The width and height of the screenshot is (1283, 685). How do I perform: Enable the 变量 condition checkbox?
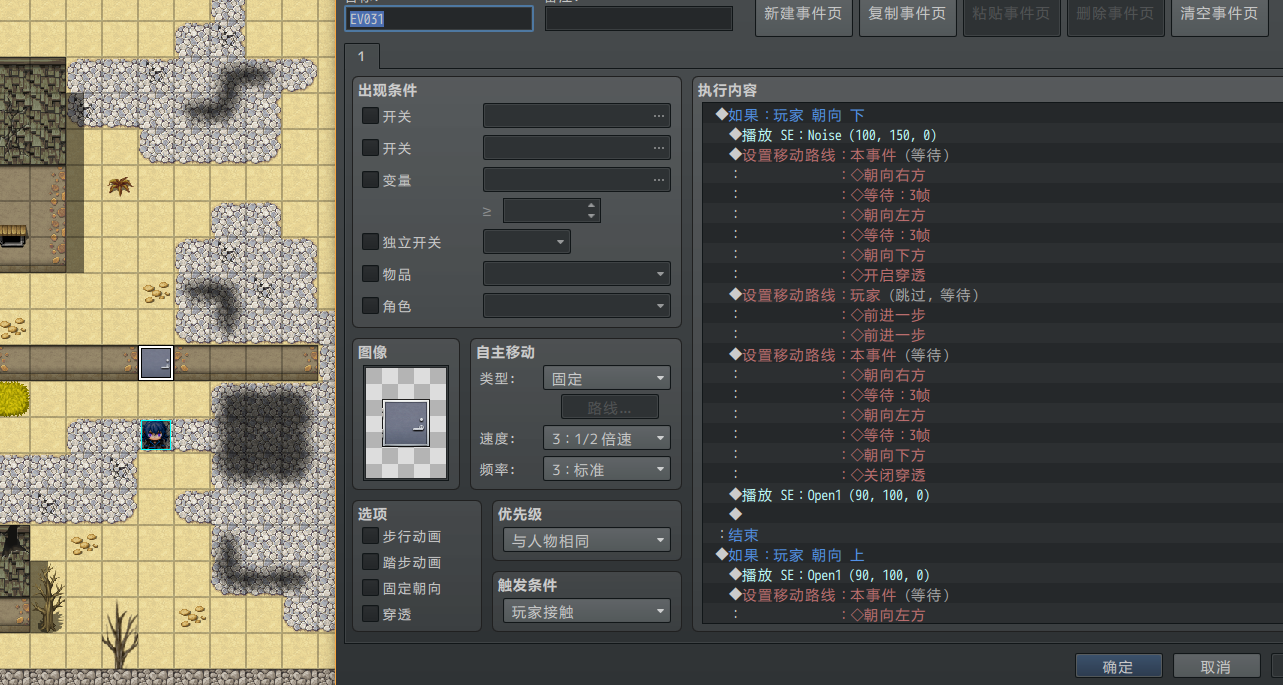click(x=370, y=180)
